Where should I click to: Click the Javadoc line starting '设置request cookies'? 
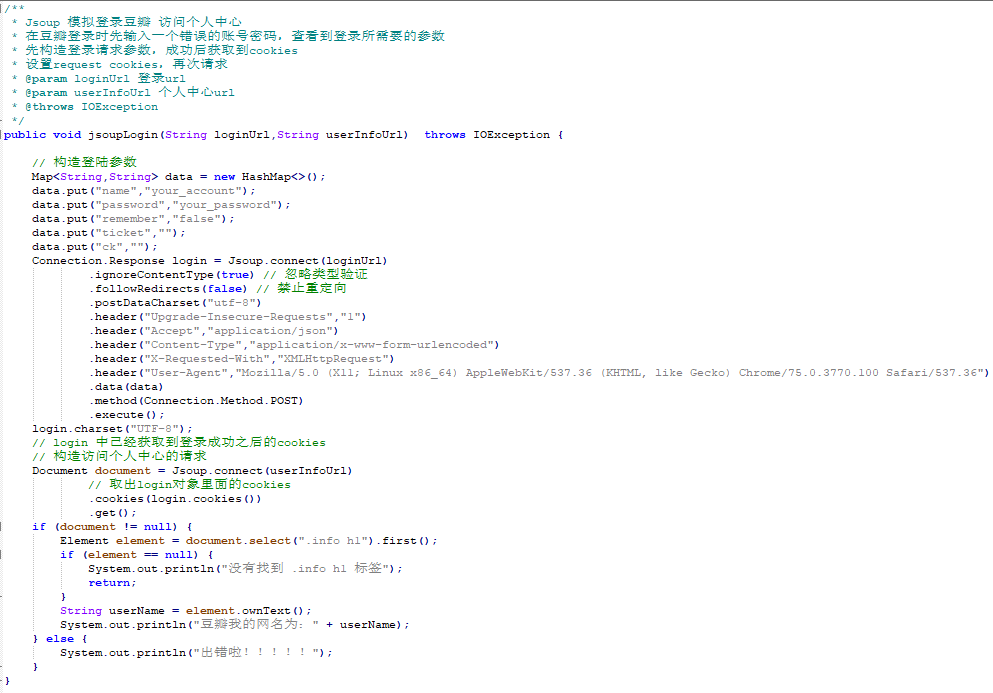126,65
